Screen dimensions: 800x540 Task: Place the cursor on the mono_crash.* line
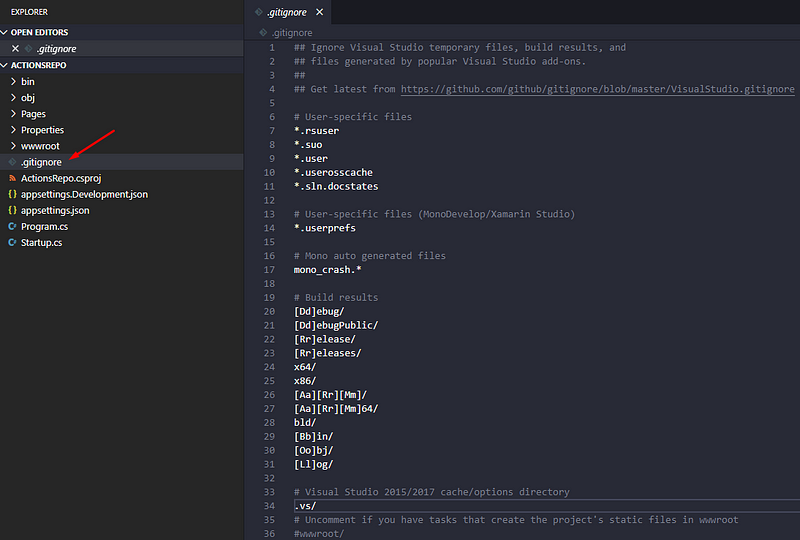328,270
